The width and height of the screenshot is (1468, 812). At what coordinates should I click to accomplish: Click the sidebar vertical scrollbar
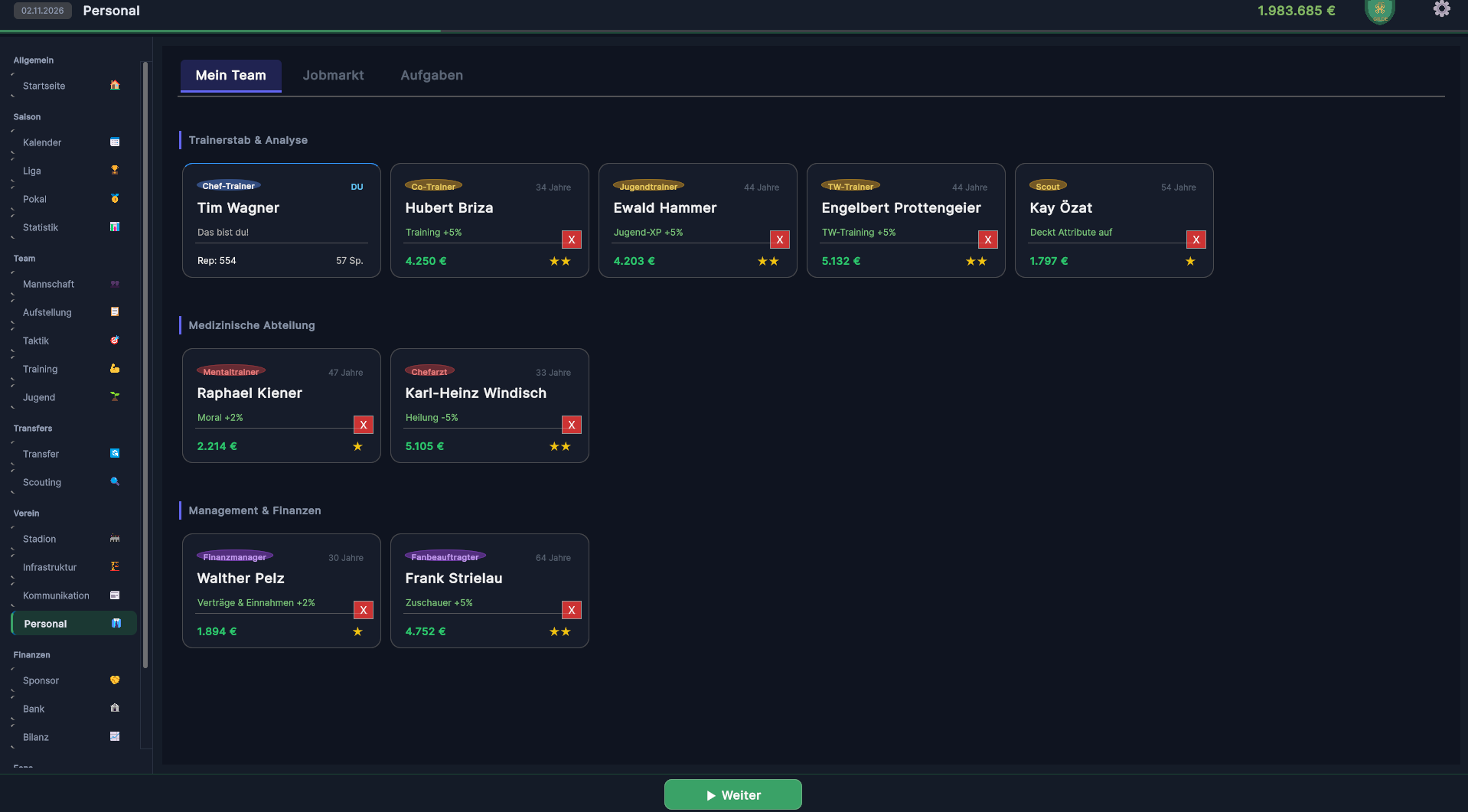click(145, 364)
